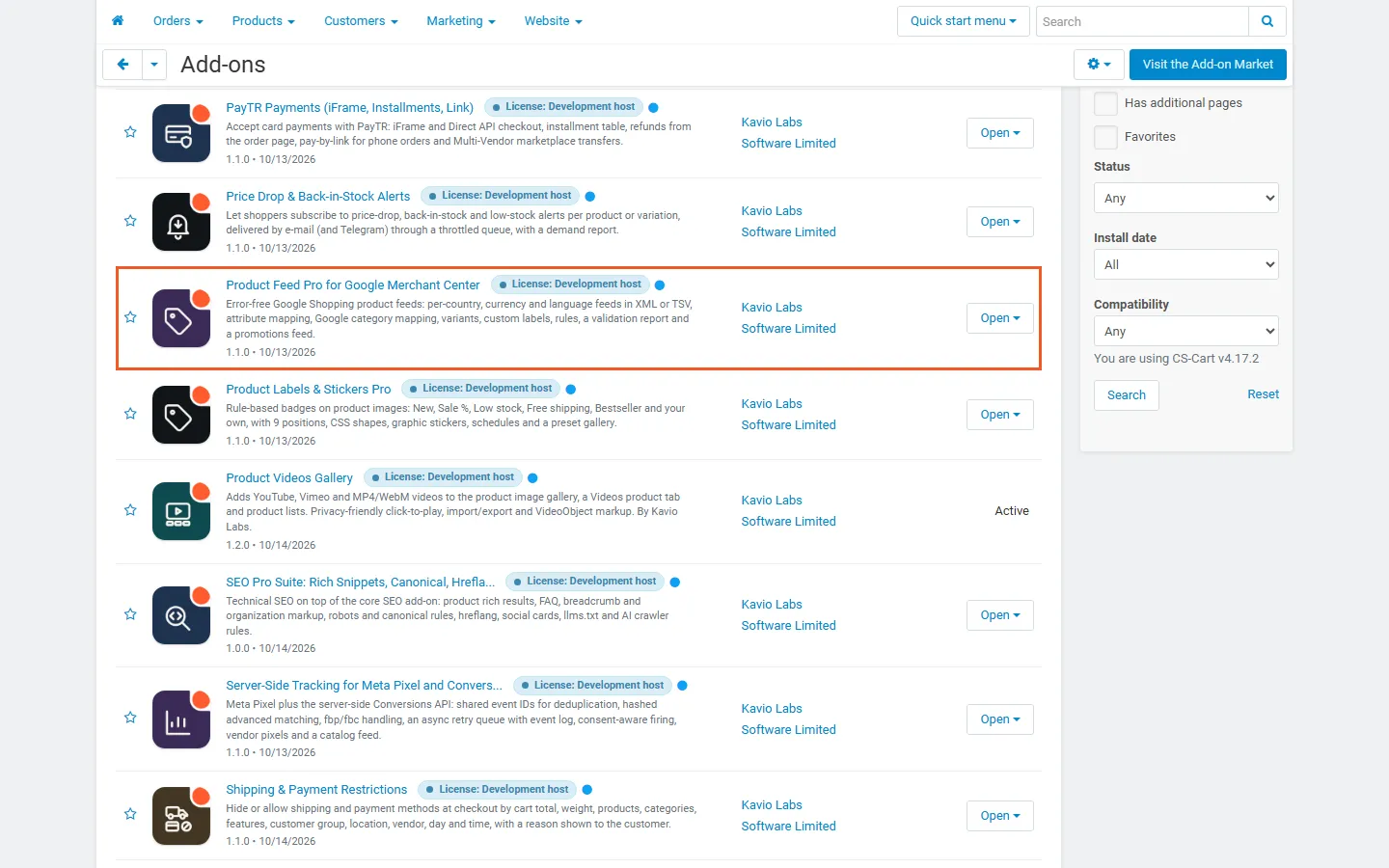This screenshot has width=1389, height=868.
Task: Expand the Quick start menu
Action: [963, 21]
